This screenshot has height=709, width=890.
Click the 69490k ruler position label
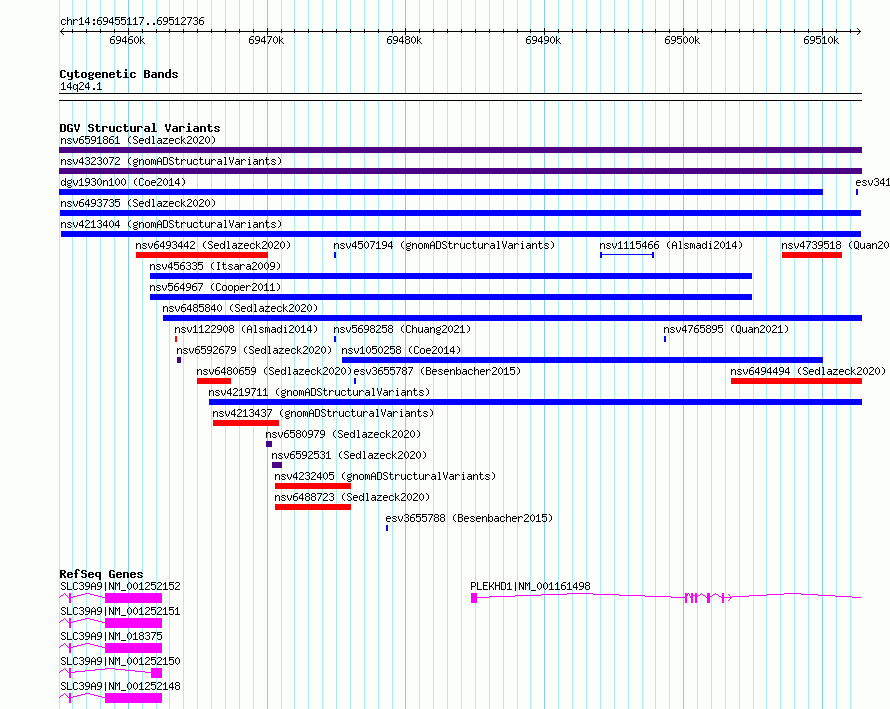coord(543,40)
